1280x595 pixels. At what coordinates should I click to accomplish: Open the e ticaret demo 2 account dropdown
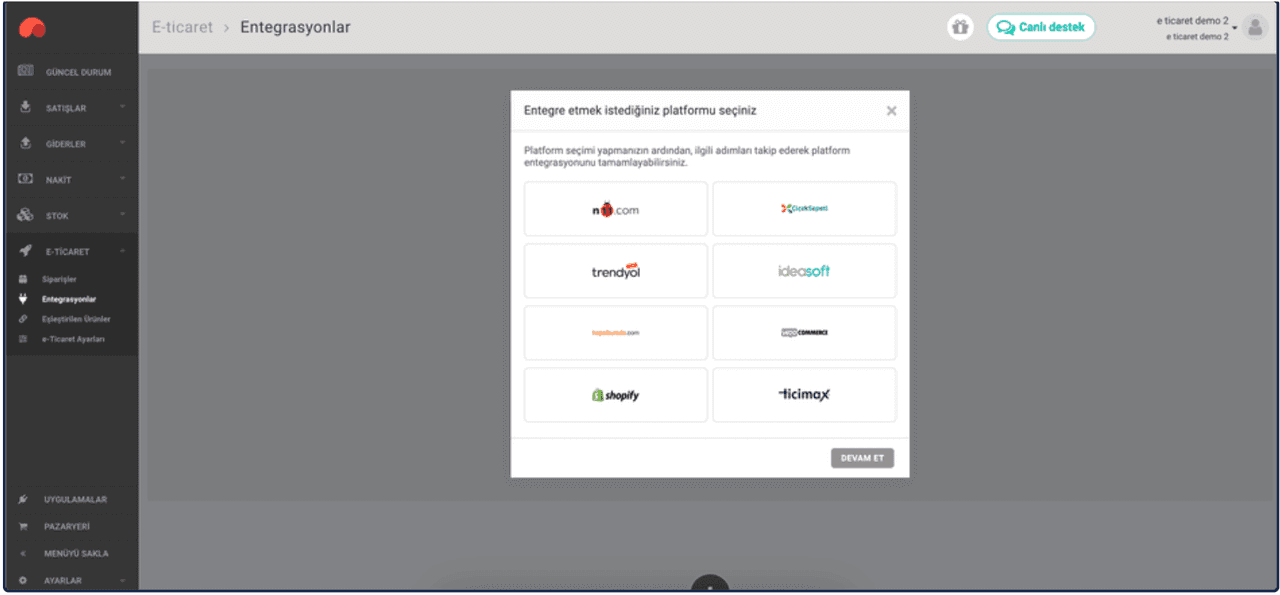tap(1196, 28)
